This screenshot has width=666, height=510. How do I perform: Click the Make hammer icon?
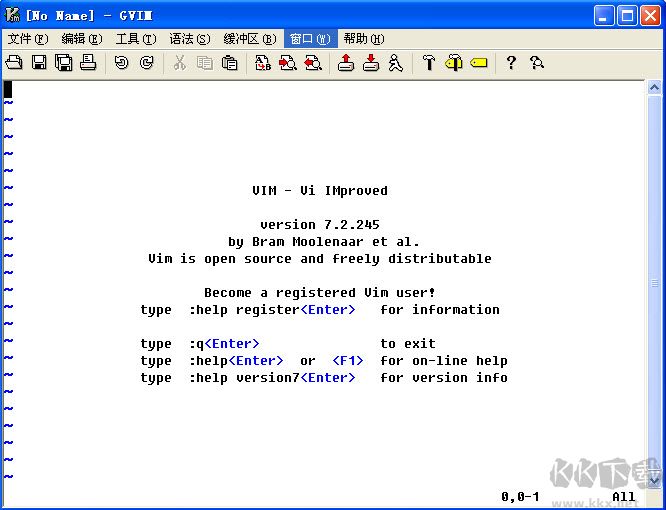click(429, 63)
